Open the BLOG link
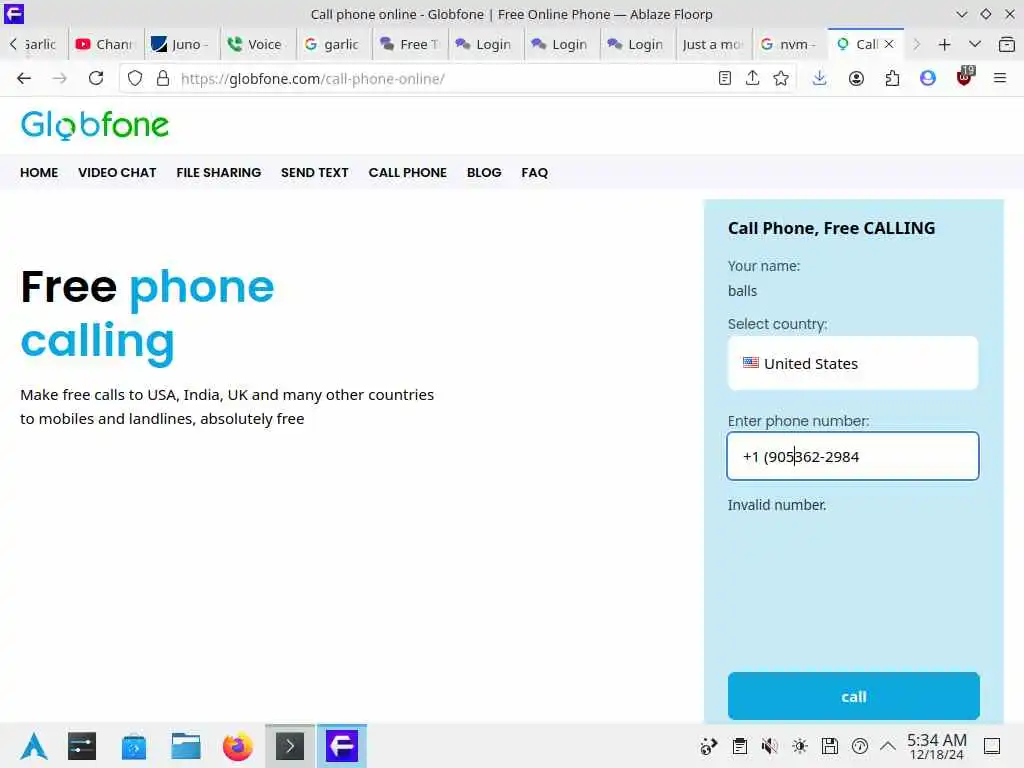 484,172
